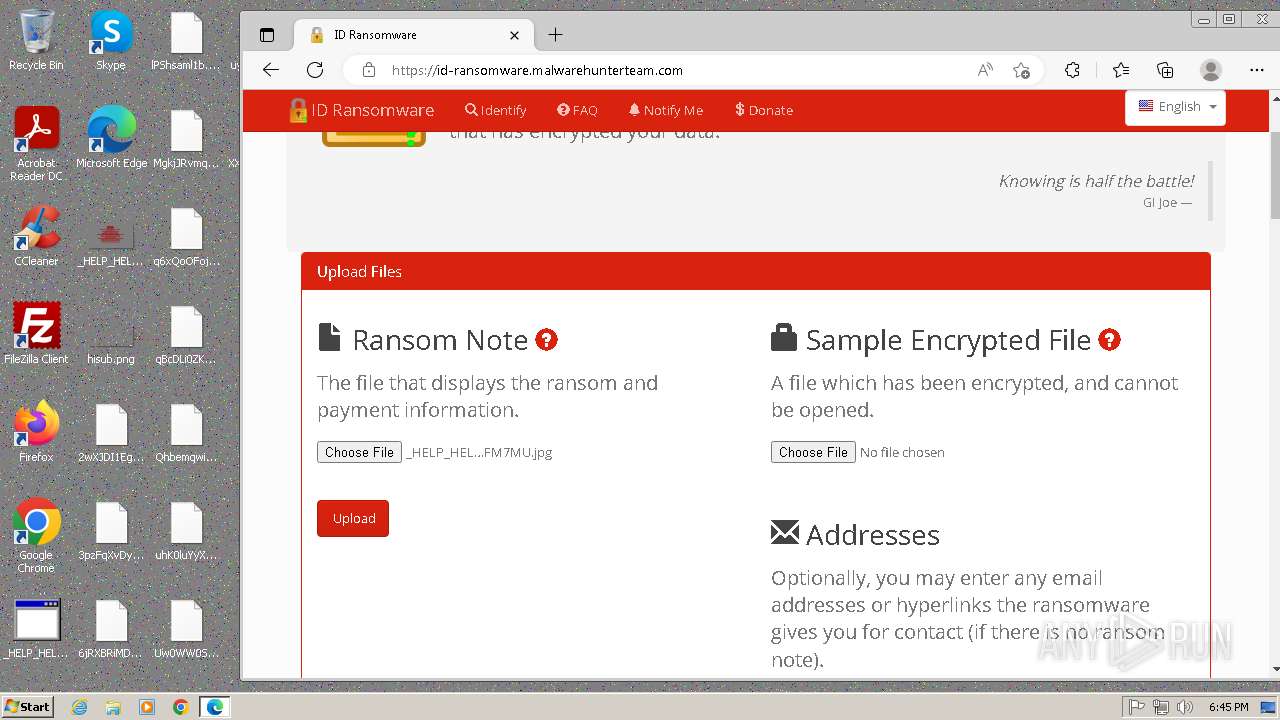Open the Recycle Bin desktop icon
This screenshot has width=1280, height=720.
(36, 40)
